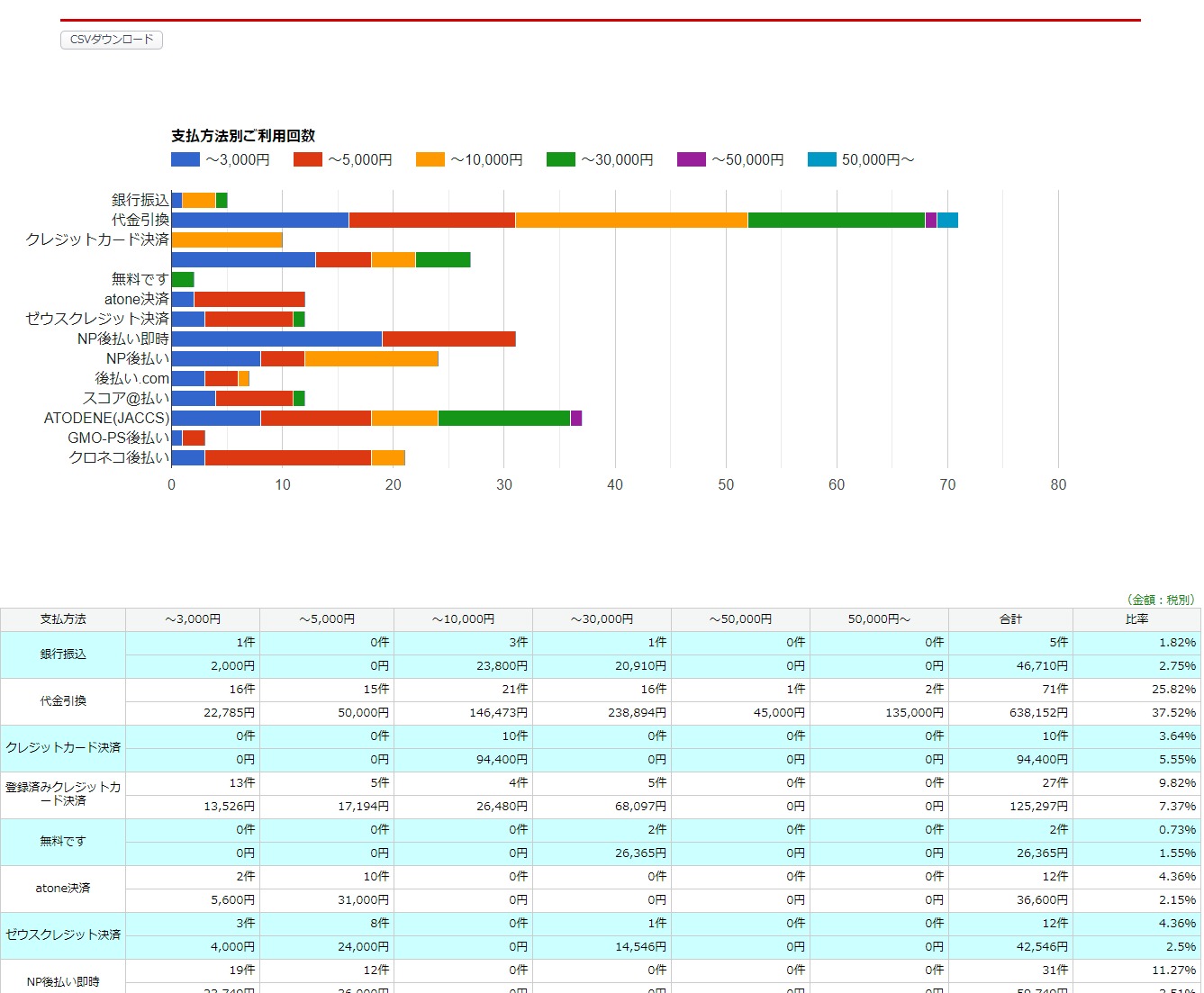The image size is (1204, 993).
Task: Click the 支払方法 column header
Action: pos(63,619)
